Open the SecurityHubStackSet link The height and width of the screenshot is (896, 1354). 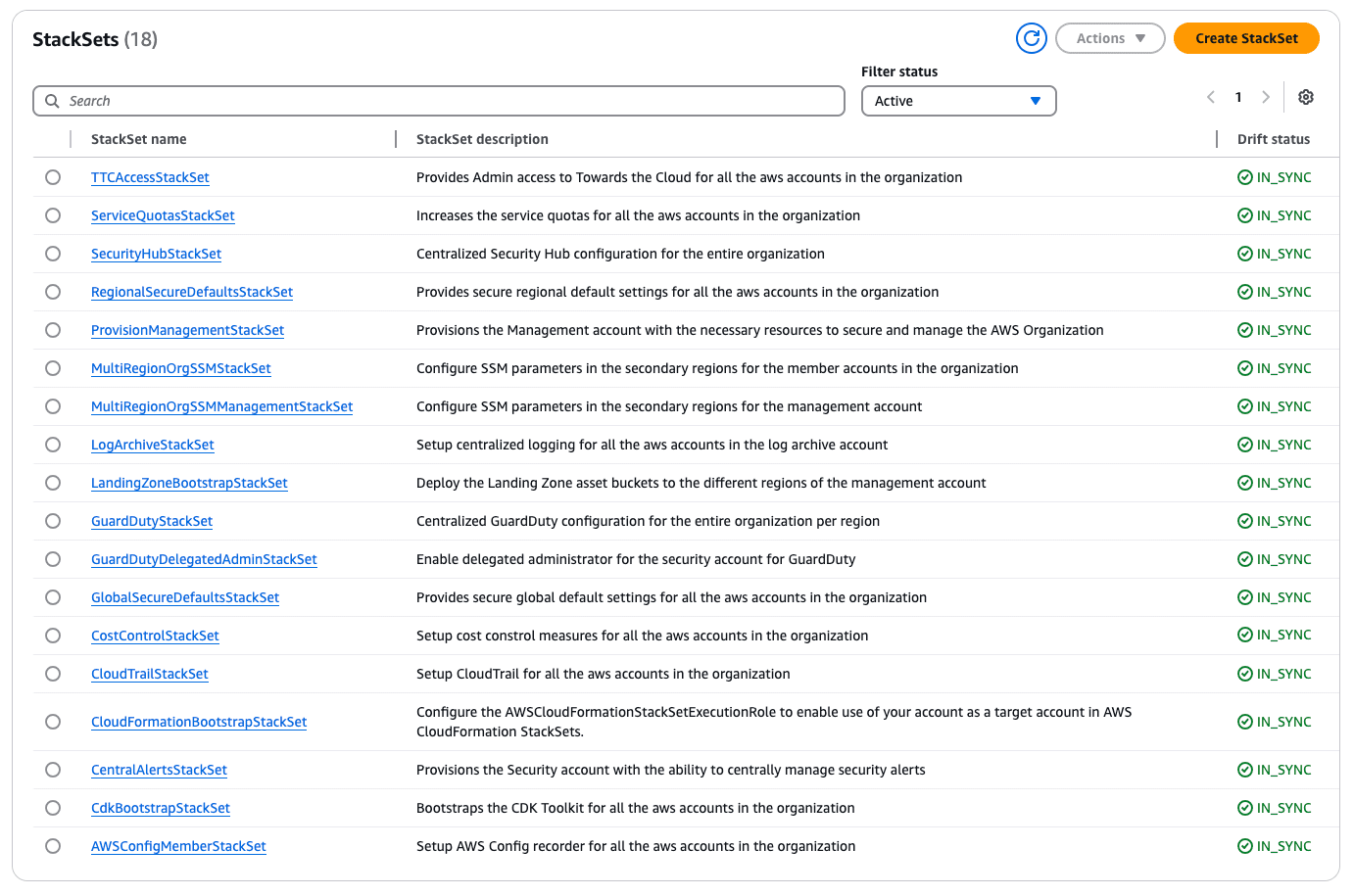[156, 254]
